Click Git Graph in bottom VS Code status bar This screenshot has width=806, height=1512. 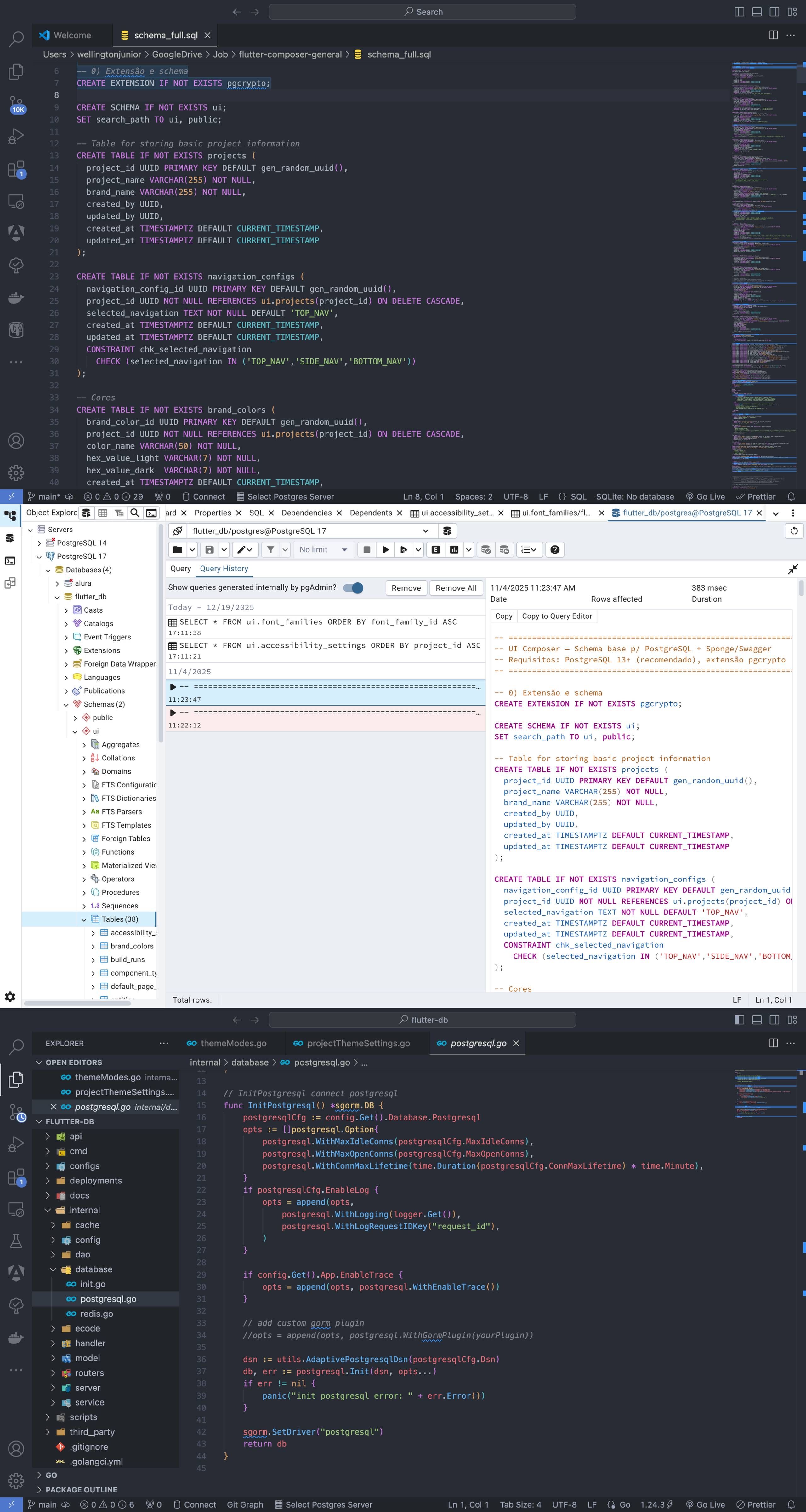tap(245, 1504)
